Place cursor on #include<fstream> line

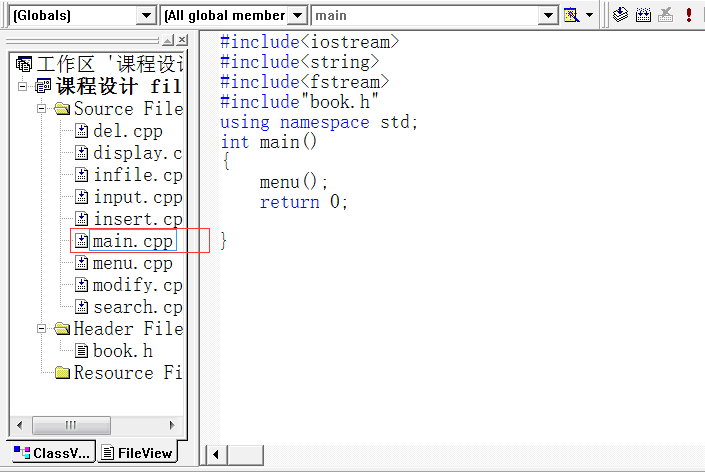click(304, 82)
